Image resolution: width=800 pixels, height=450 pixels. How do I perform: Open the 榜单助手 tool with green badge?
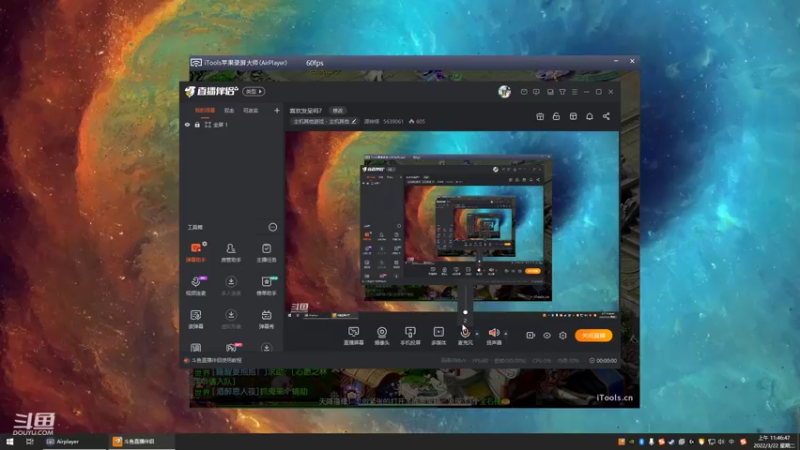[x=266, y=286]
